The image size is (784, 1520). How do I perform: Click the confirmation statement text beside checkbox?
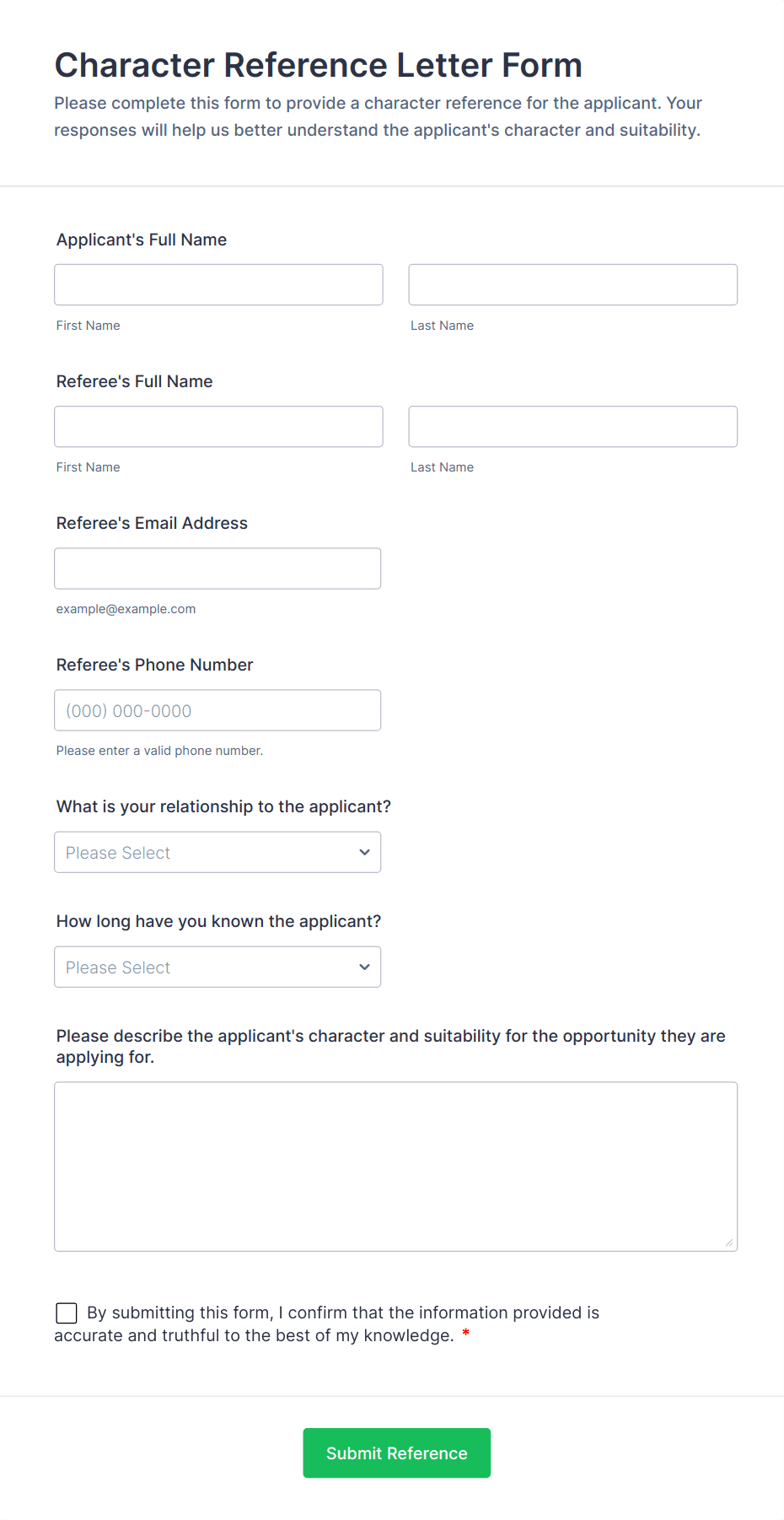(342, 1313)
